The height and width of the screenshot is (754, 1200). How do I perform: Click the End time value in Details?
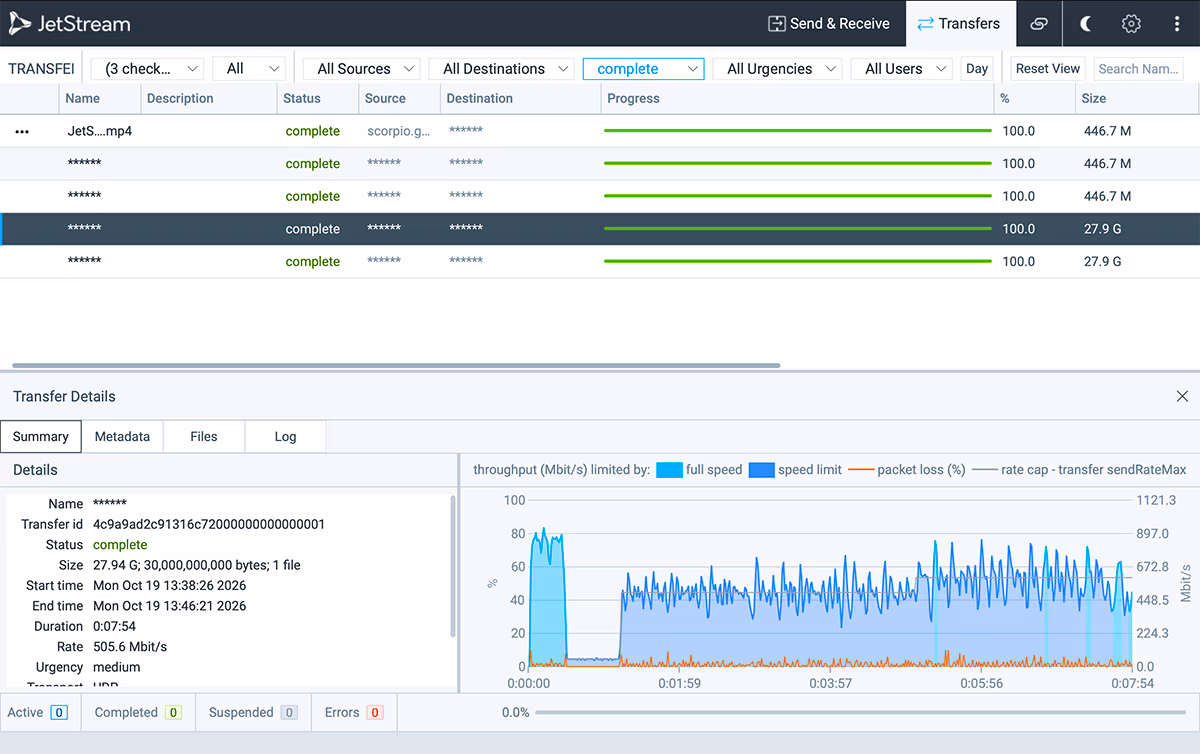[169, 606]
